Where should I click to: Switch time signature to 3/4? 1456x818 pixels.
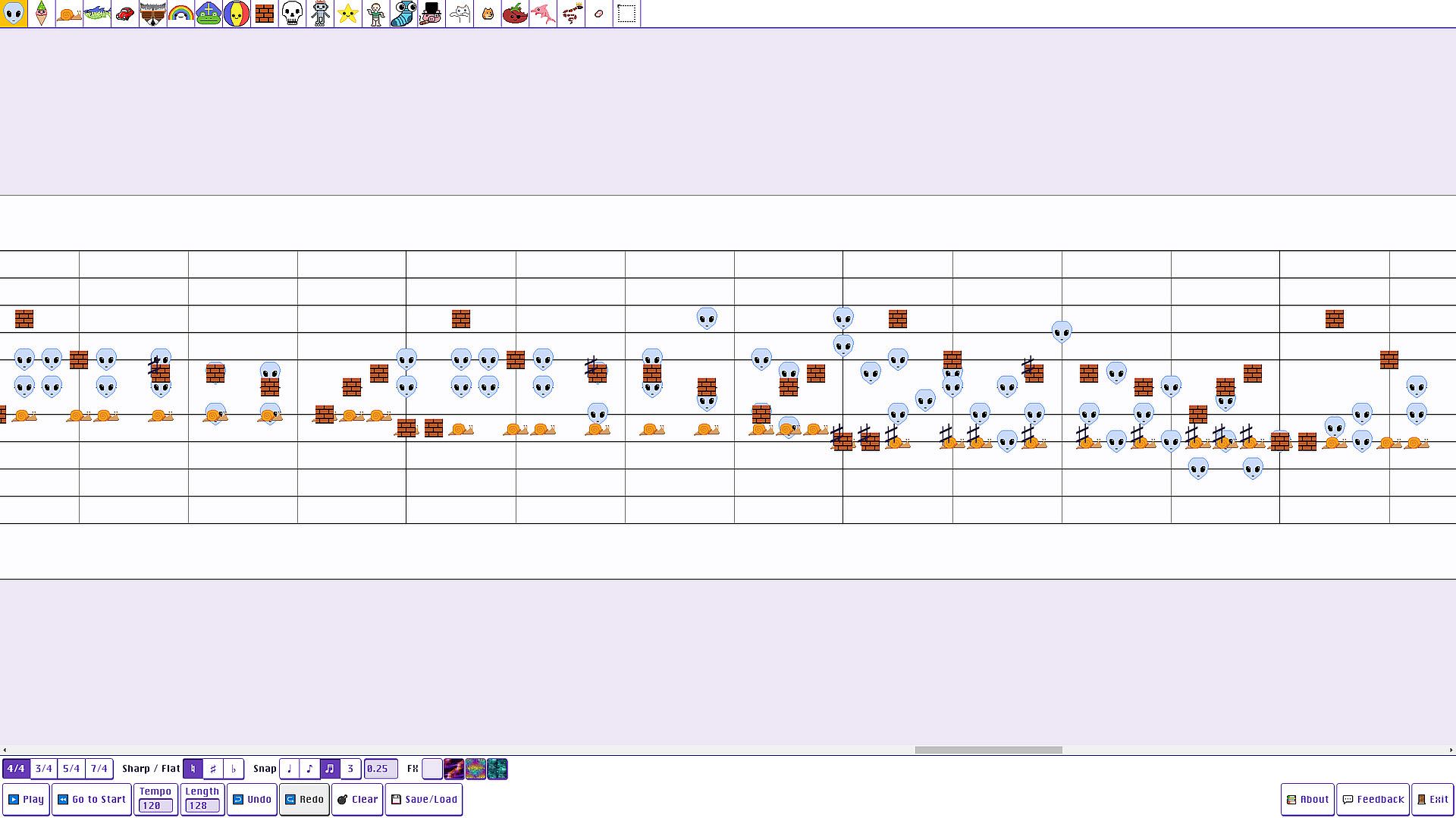(x=43, y=769)
